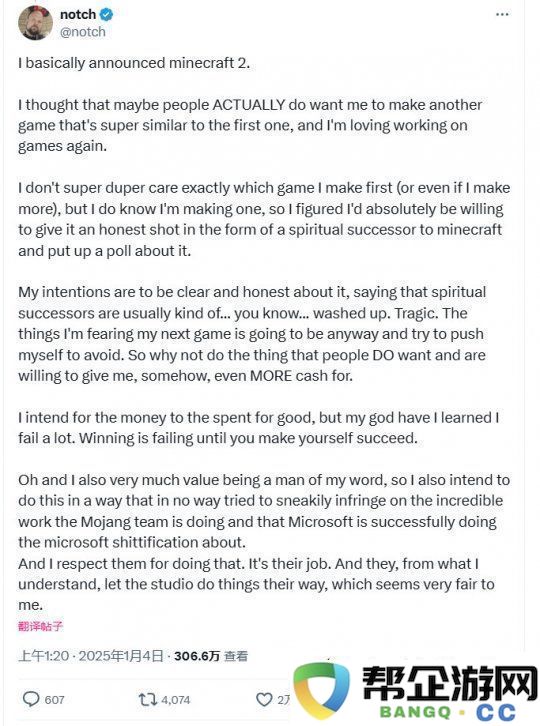The width and height of the screenshot is (540, 726).
Task: Click the paragraph beginning "My intentions are"
Action: (x=252, y=334)
